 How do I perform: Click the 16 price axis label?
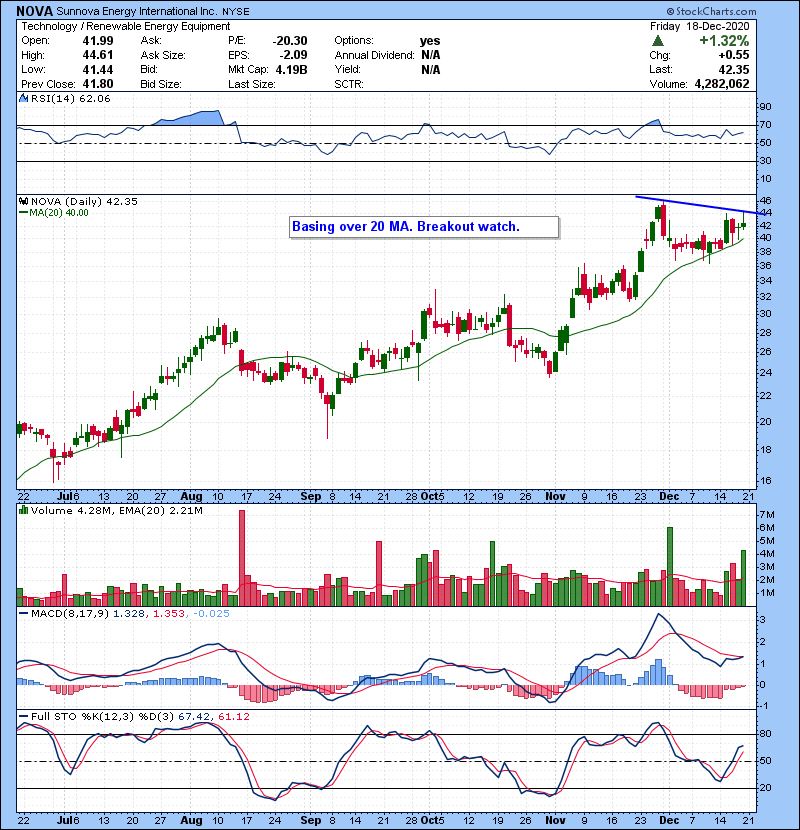[766, 481]
